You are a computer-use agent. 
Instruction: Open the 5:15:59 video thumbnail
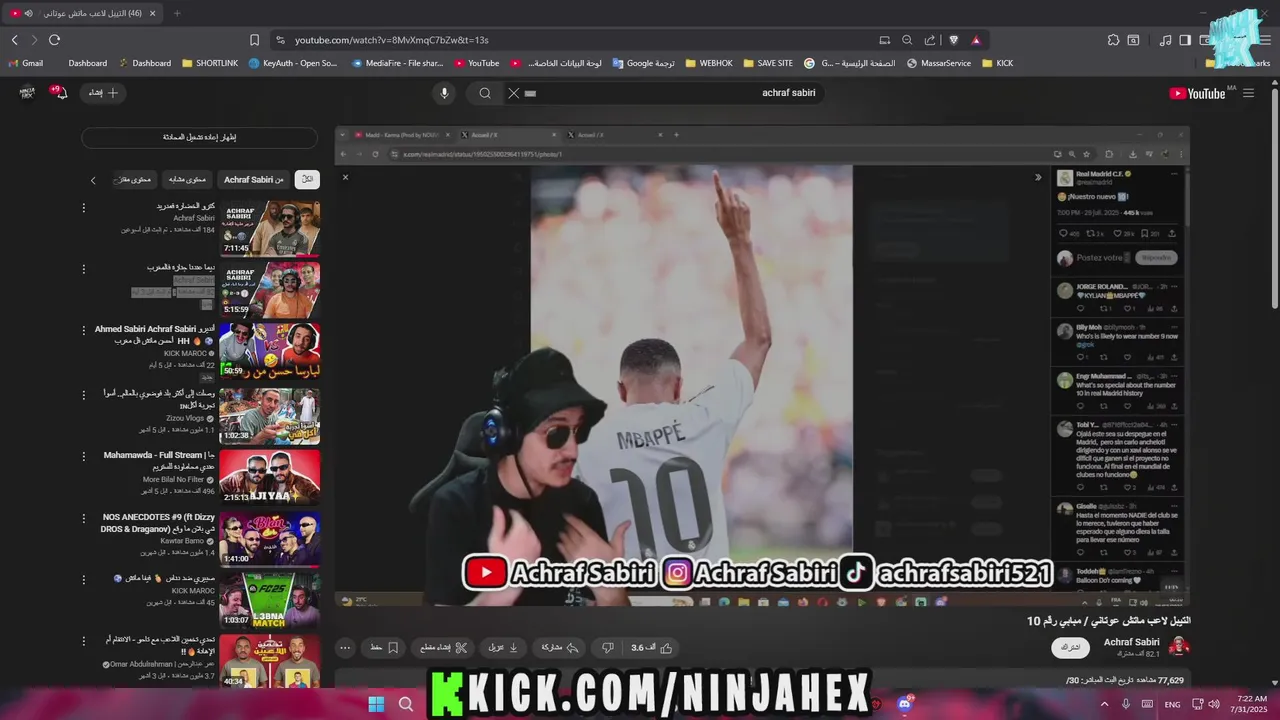click(270, 289)
